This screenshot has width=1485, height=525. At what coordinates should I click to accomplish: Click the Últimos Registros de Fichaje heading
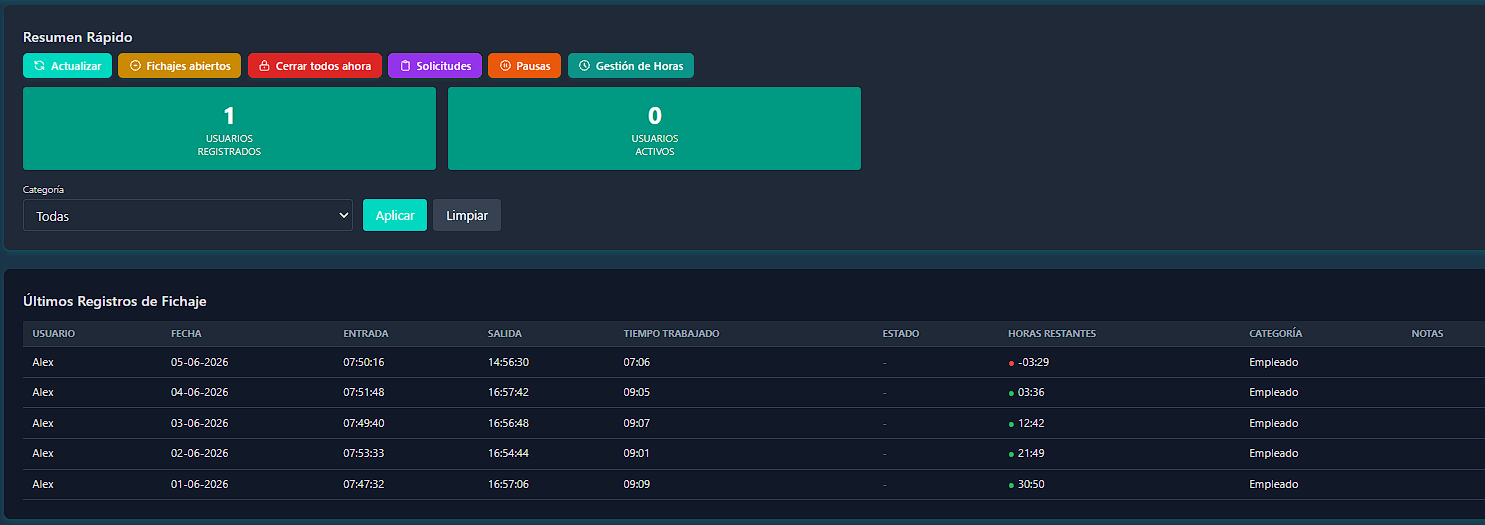[x=115, y=301]
